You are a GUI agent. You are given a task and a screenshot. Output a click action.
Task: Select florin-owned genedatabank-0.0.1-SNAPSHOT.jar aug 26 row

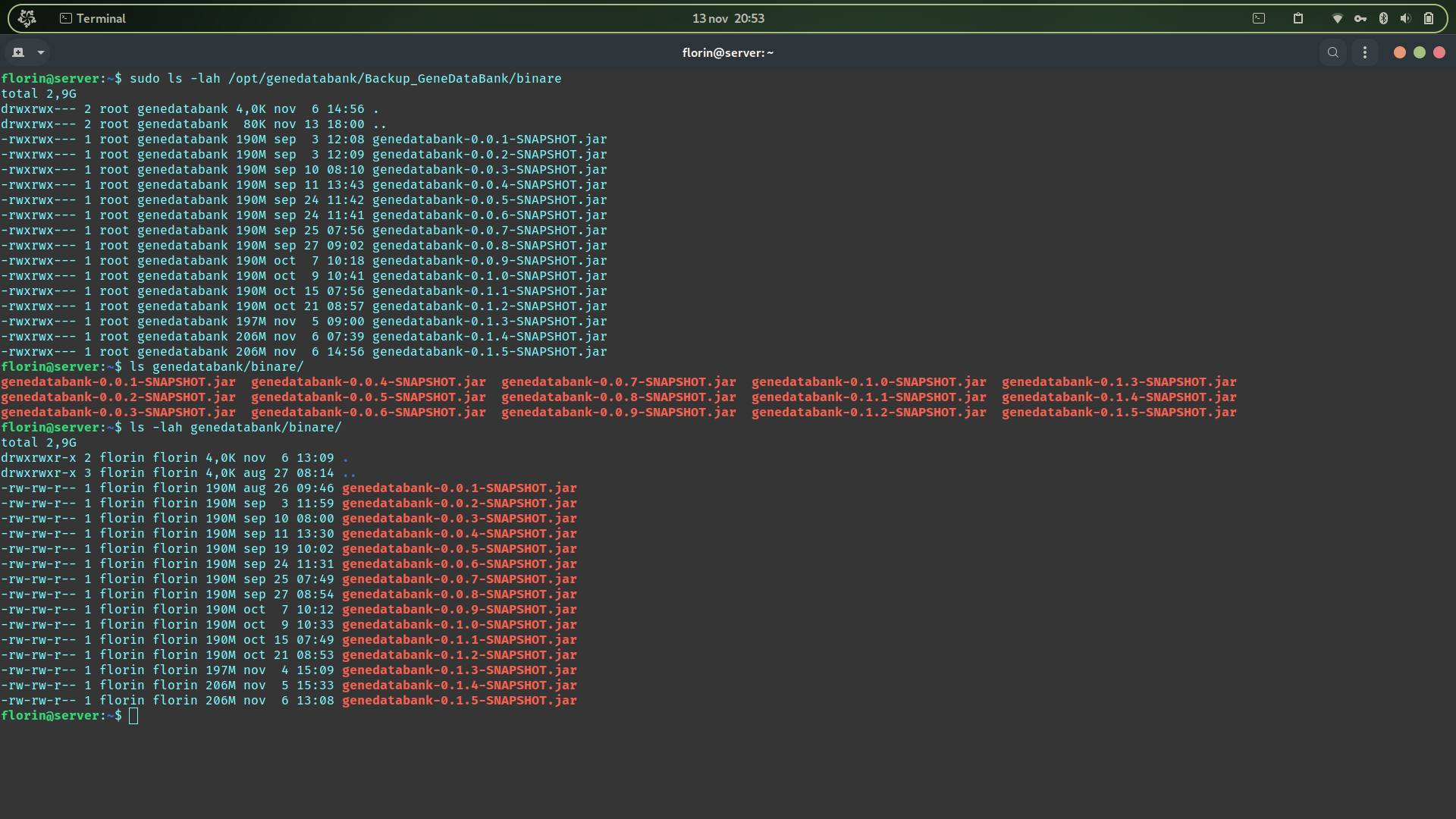[x=289, y=488]
